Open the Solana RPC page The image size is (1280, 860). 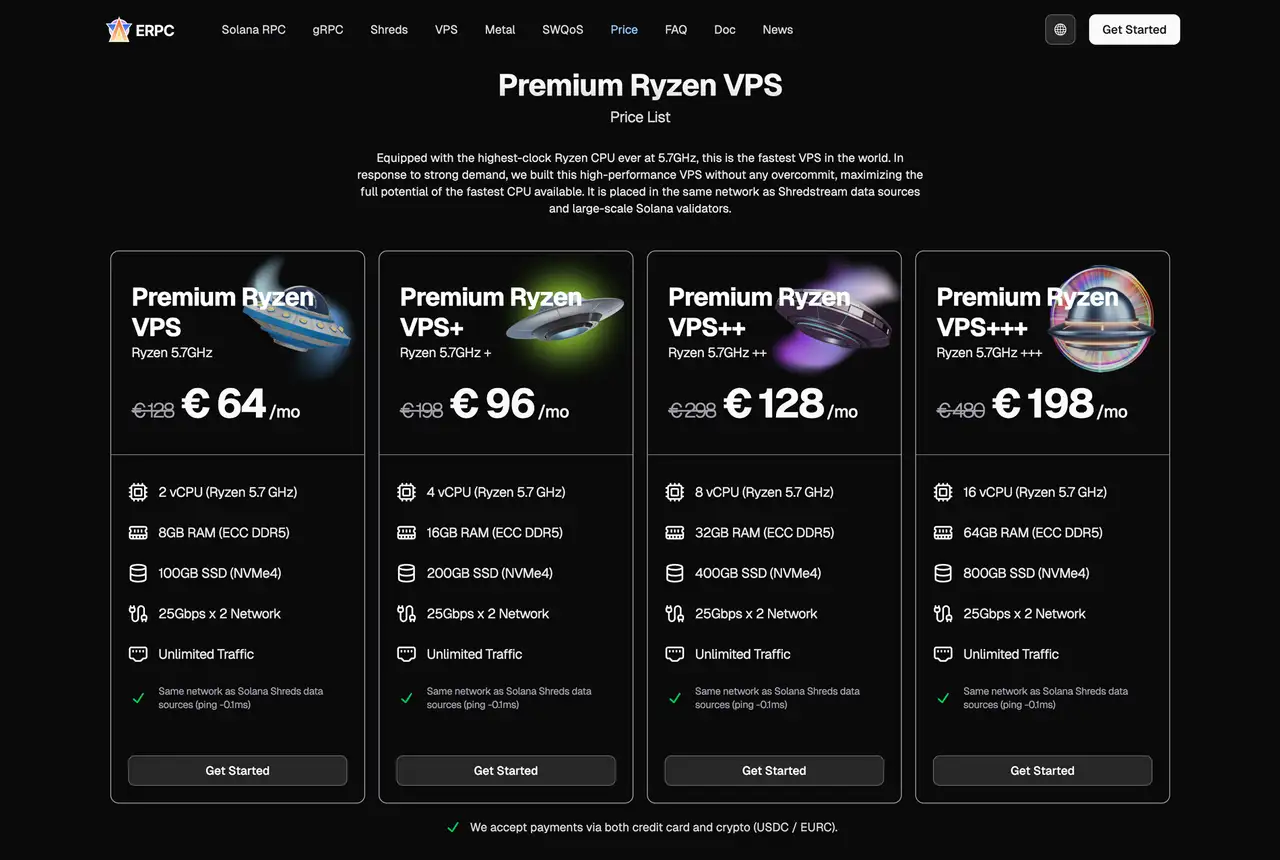pos(253,30)
